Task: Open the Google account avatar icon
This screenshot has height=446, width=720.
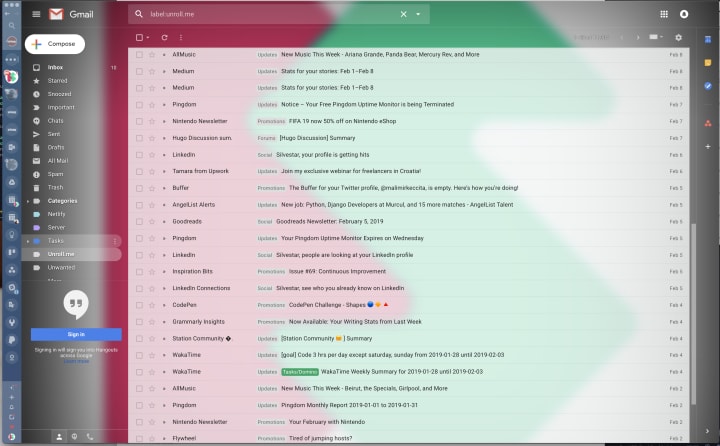Action: click(x=684, y=14)
